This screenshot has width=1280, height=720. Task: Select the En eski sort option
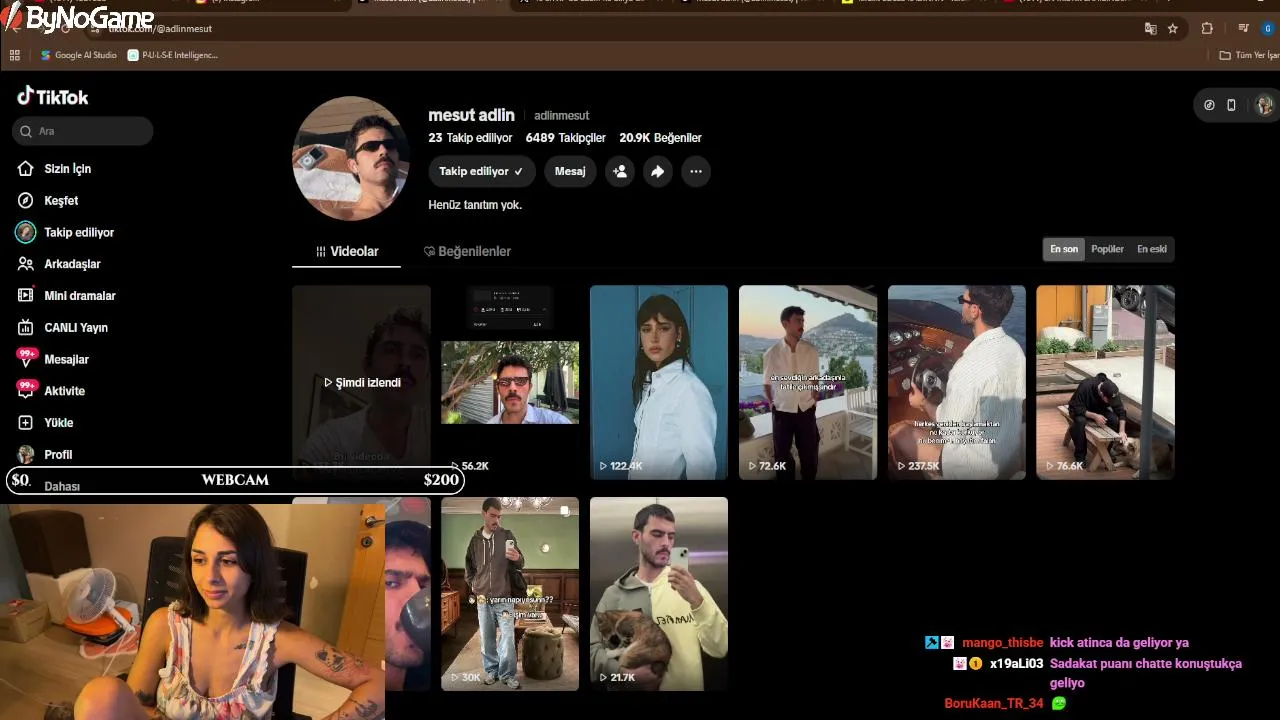(1152, 249)
